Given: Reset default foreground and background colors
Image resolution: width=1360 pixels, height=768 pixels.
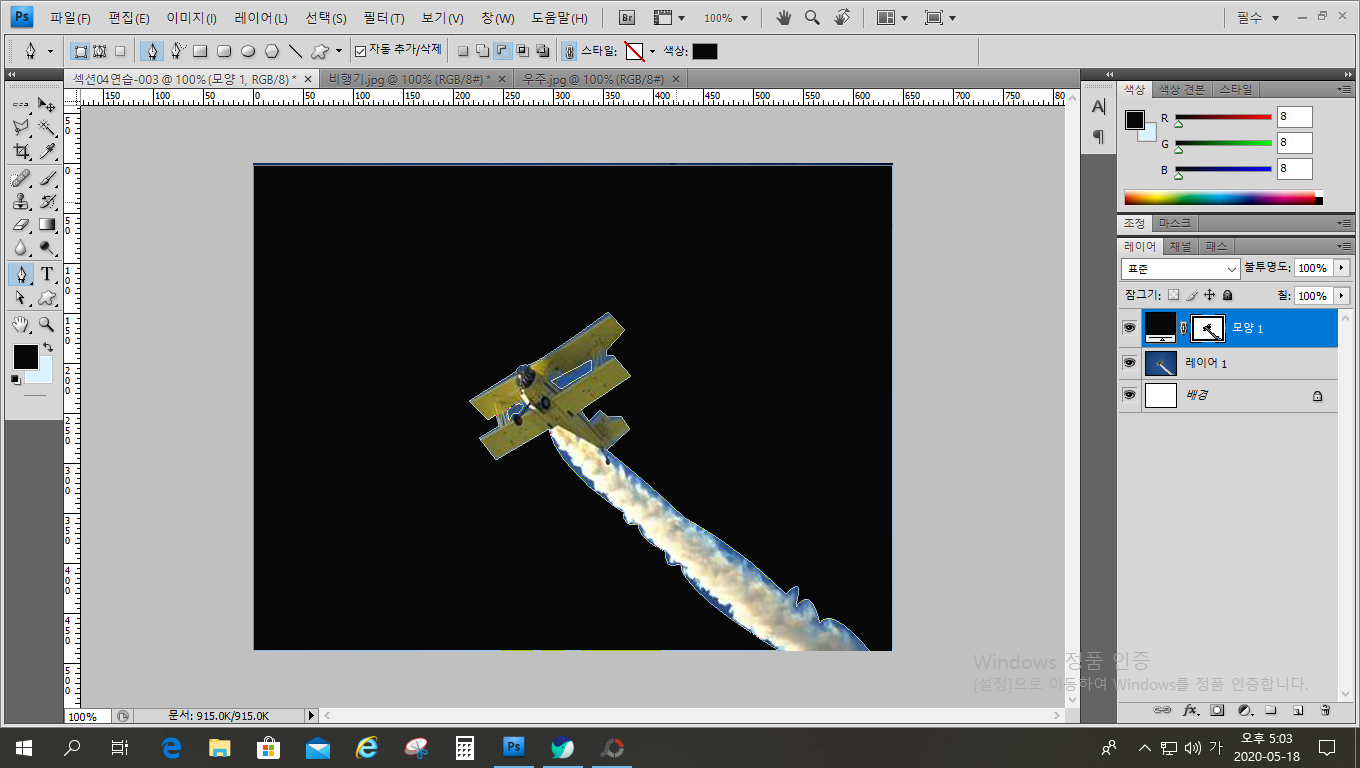Looking at the screenshot, I should point(16,380).
